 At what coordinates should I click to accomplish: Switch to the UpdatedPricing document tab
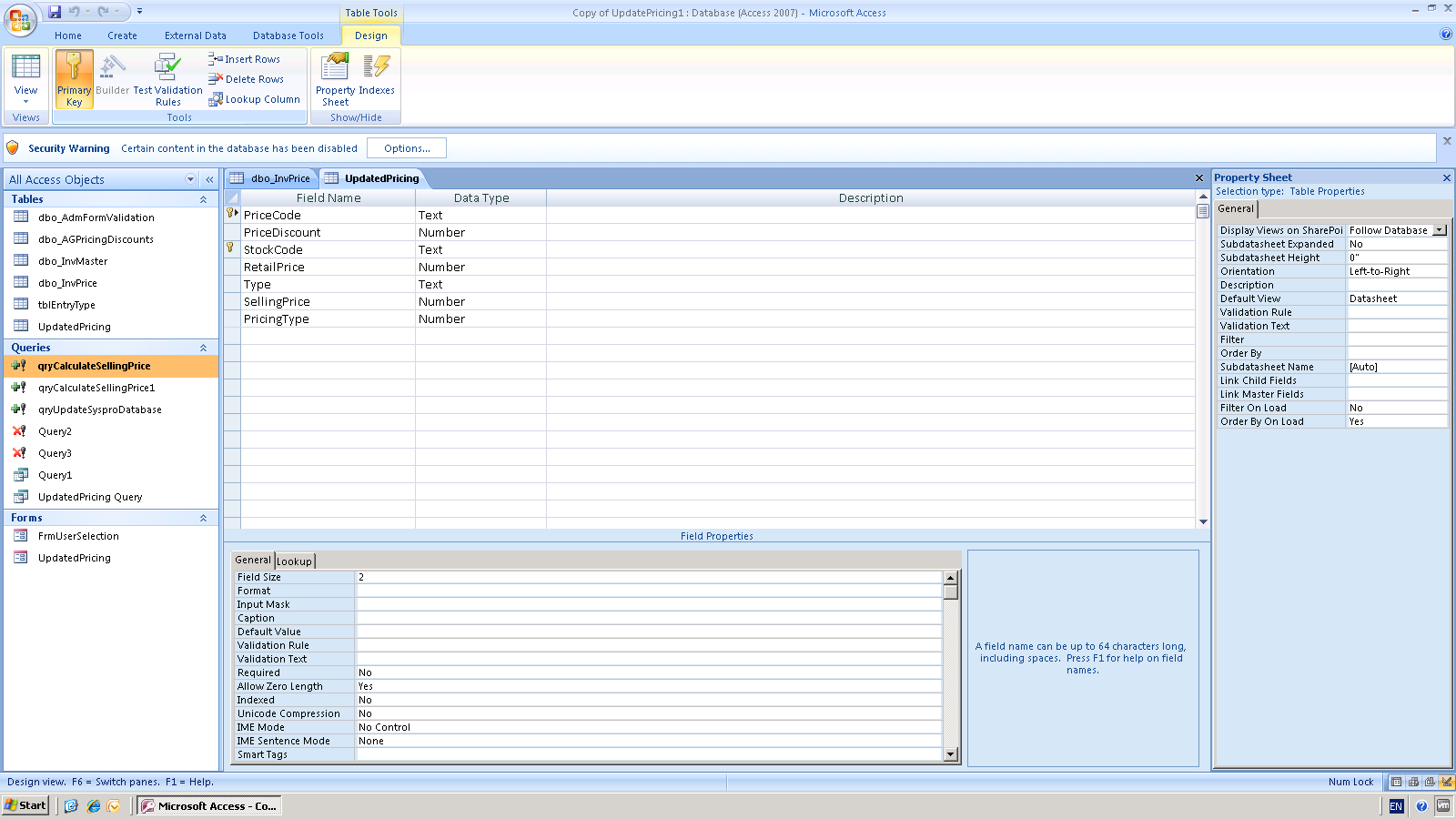372,178
